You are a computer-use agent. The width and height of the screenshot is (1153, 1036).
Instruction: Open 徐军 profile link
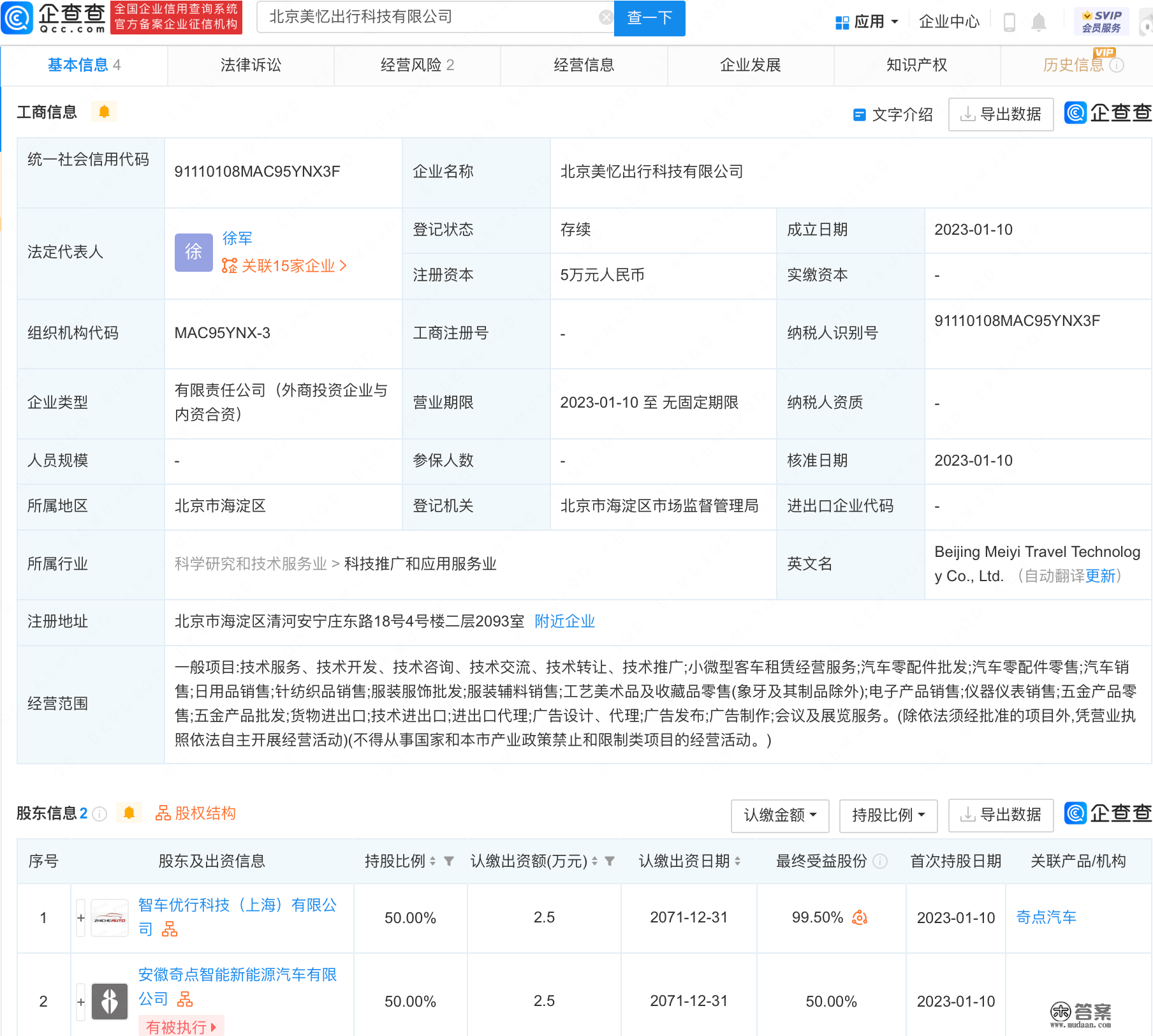[x=237, y=239]
